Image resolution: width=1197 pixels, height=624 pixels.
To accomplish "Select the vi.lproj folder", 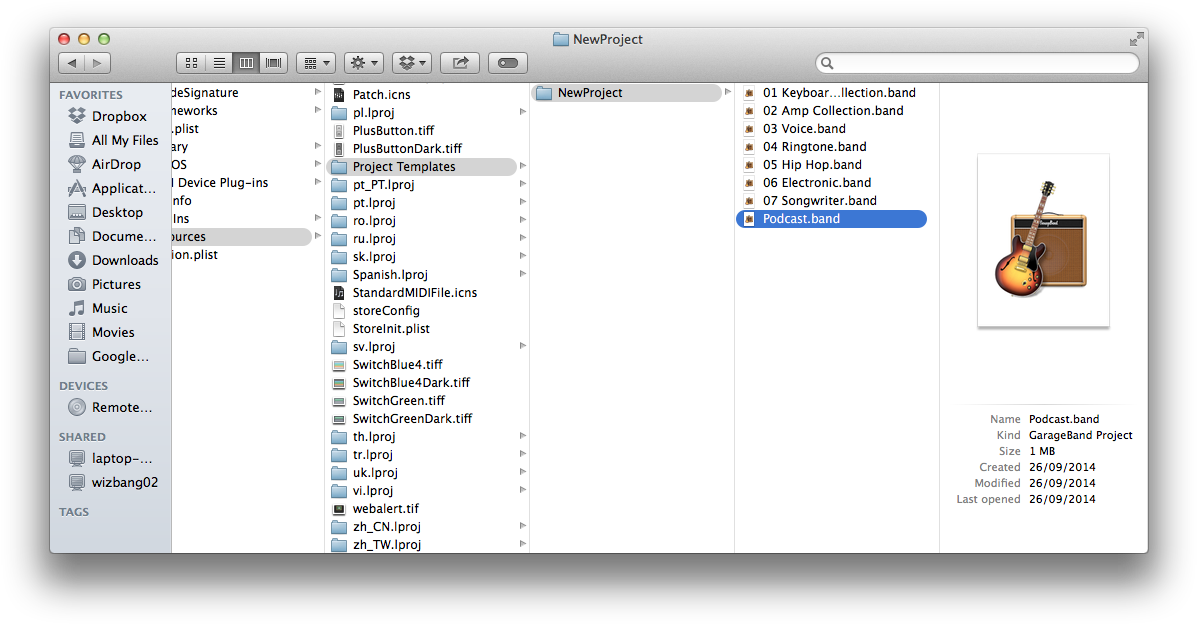I will point(363,490).
